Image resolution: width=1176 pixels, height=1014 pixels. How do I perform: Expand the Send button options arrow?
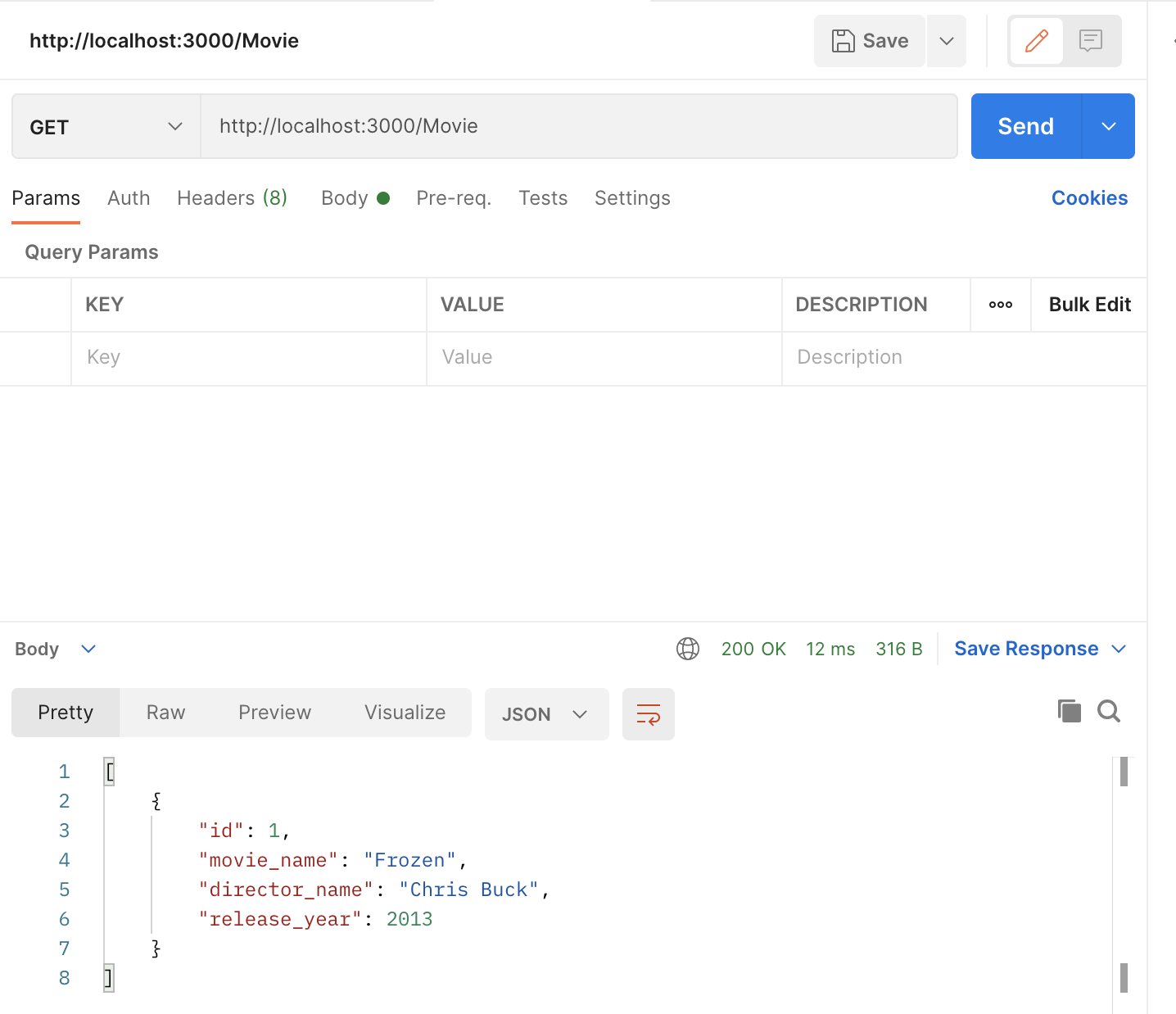pos(1109,126)
